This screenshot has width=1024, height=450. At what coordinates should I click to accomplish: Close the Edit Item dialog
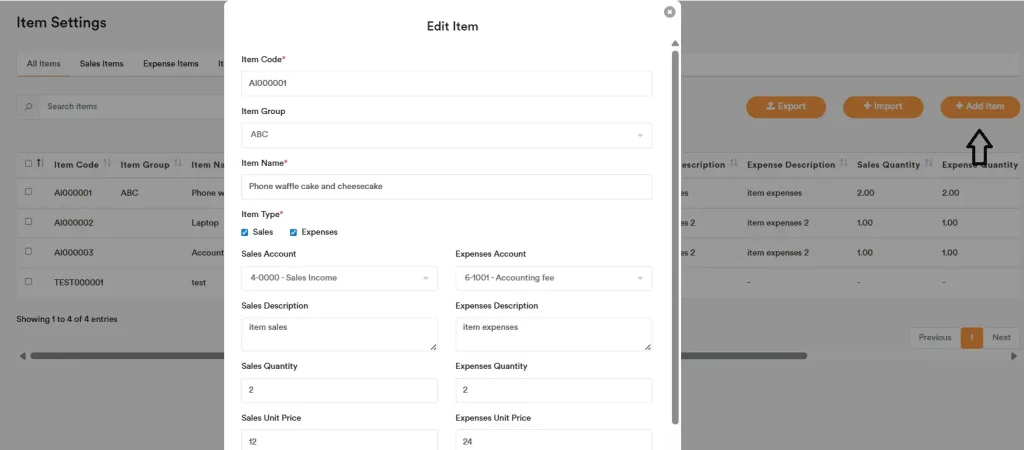coord(669,12)
